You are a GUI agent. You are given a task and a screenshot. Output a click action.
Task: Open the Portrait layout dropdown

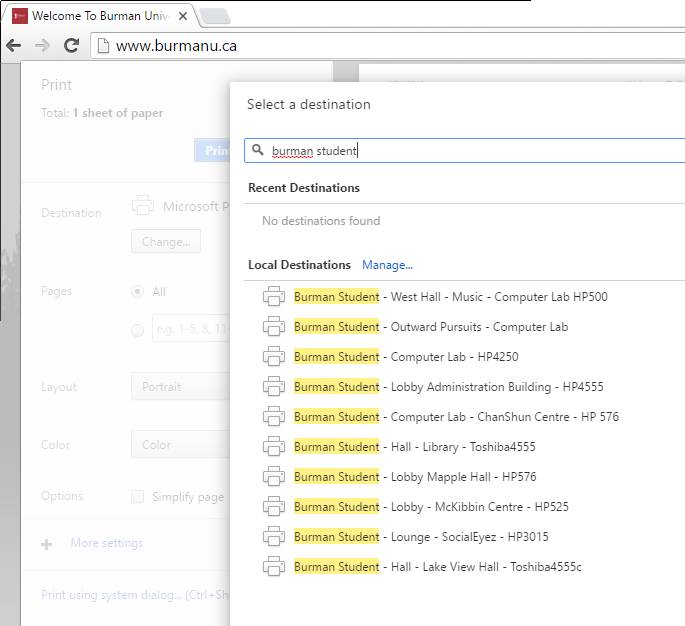[180, 387]
